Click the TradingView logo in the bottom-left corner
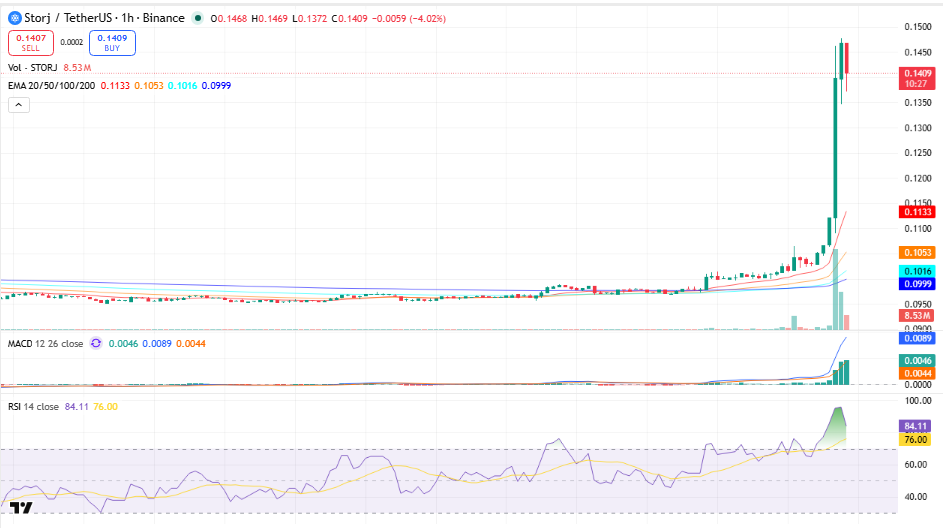This screenshot has height=528, width=943. point(21,508)
